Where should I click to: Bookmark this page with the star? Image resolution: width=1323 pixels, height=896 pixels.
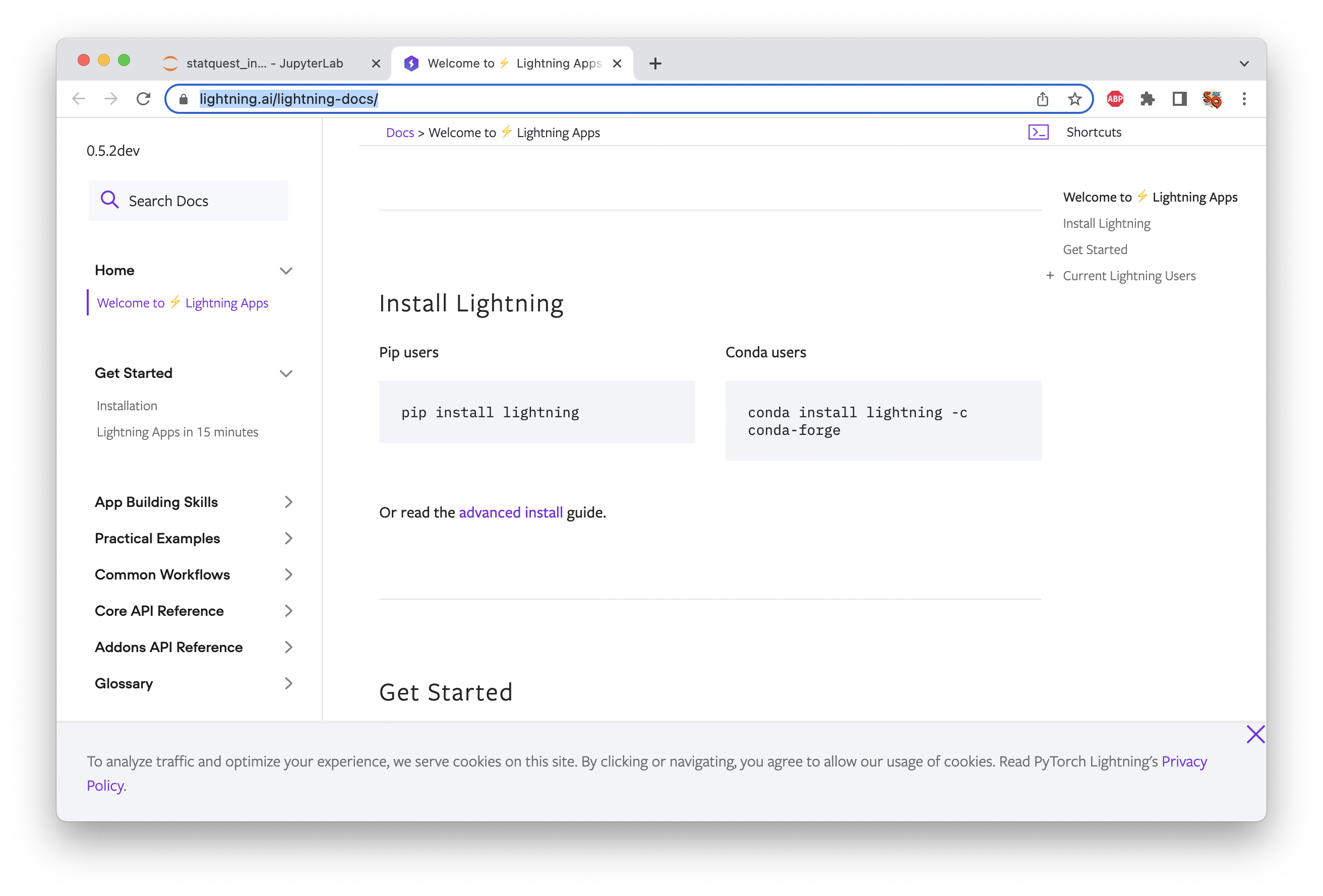[1074, 99]
